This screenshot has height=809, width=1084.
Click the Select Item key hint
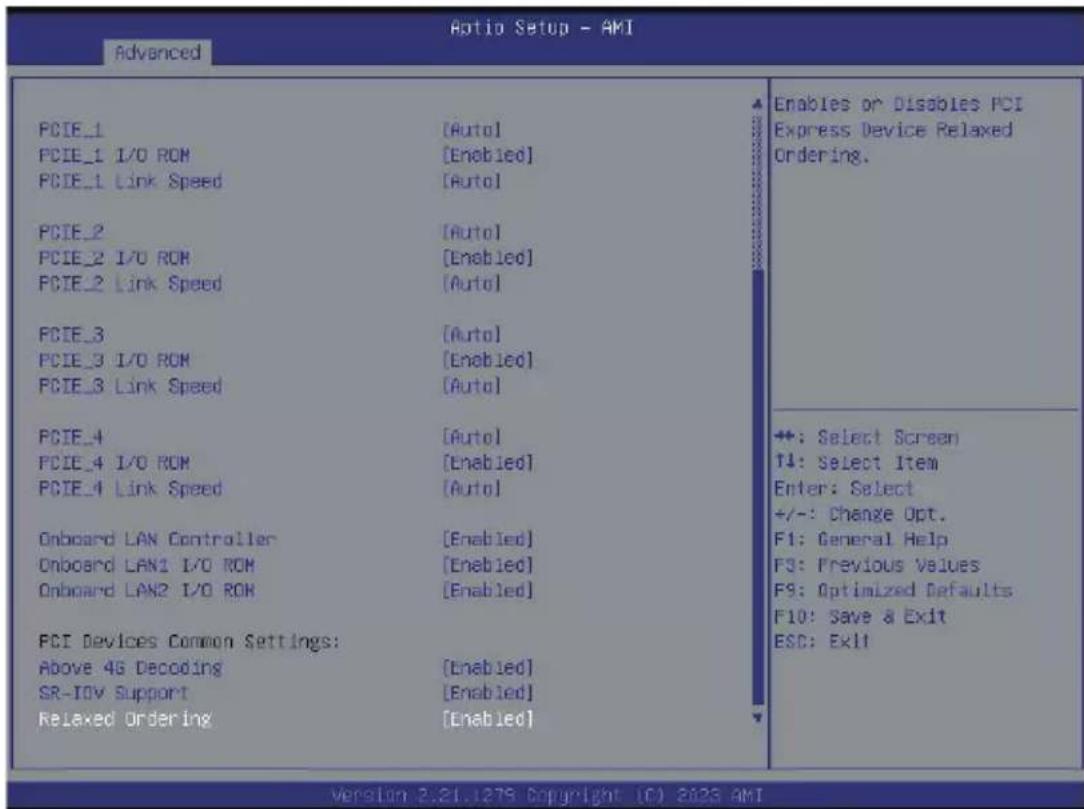[857, 463]
